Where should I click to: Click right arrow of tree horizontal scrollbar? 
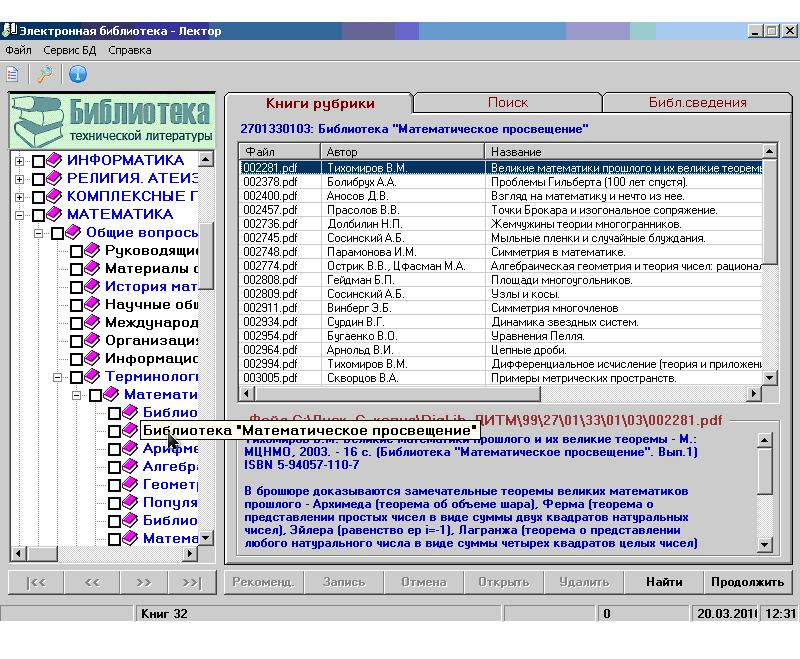190,553
